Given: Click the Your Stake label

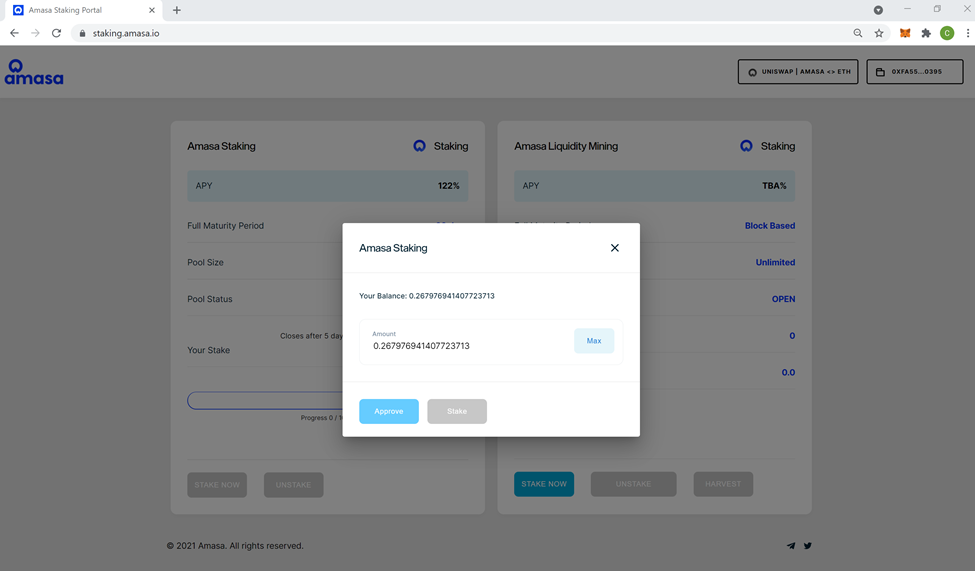Looking at the screenshot, I should point(208,350).
